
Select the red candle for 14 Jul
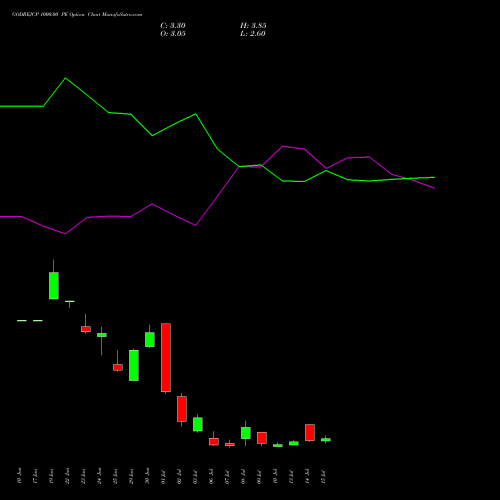(x=310, y=432)
